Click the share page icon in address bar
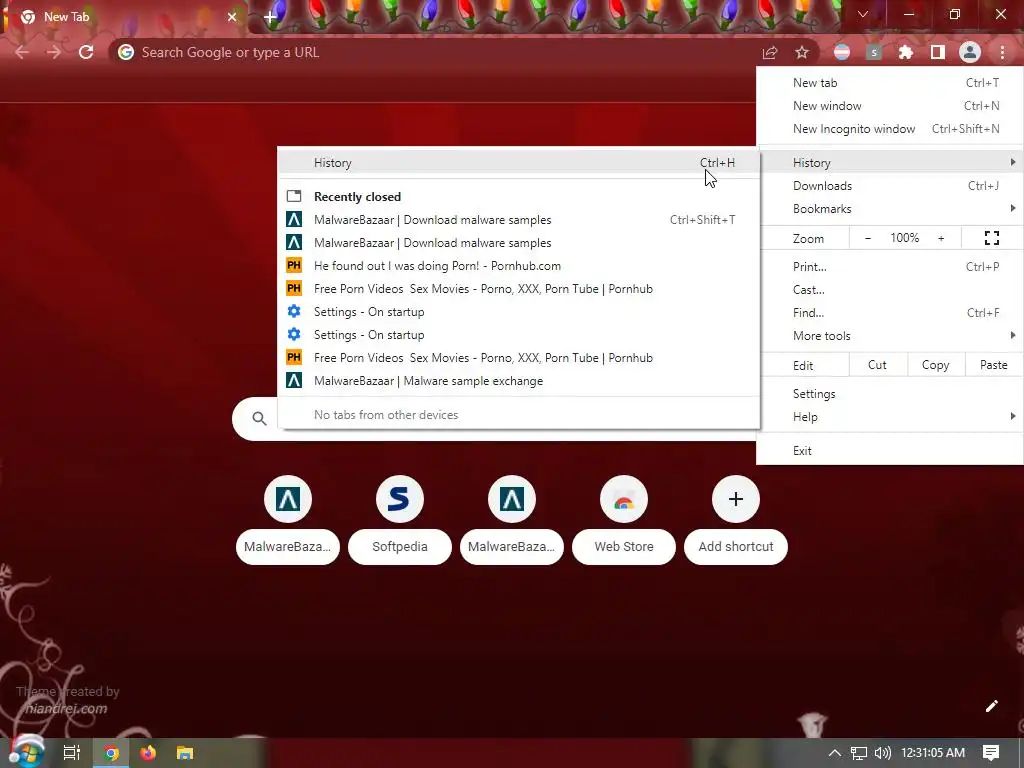The height and width of the screenshot is (768, 1024). (770, 52)
